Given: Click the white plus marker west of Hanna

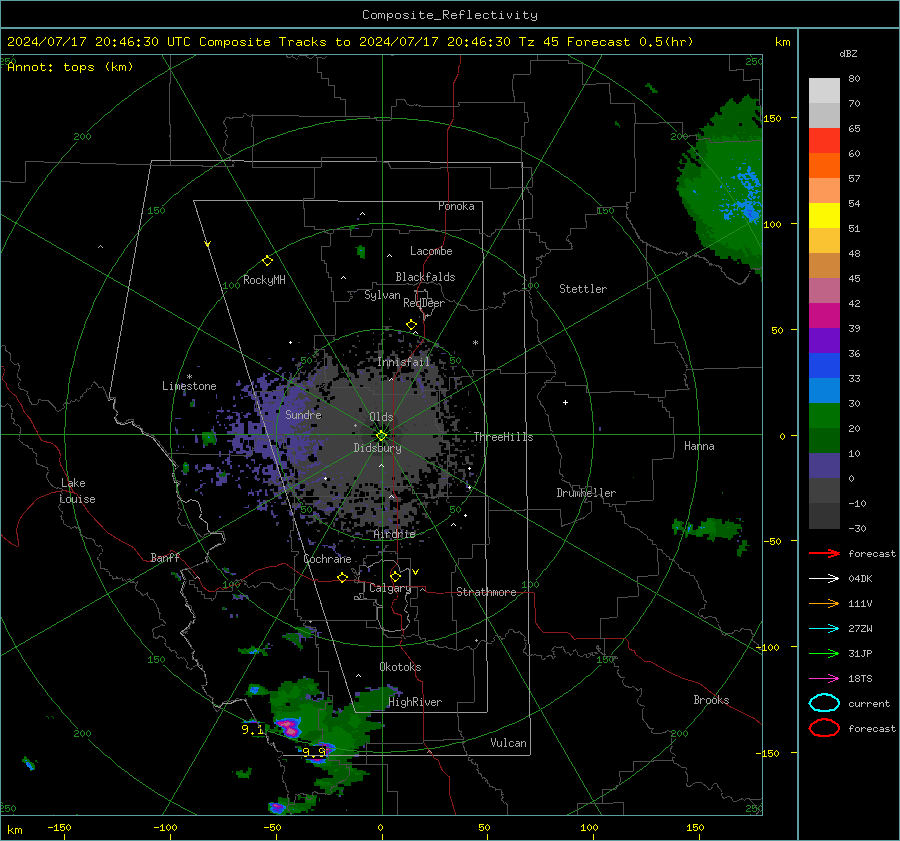Looking at the screenshot, I should tap(565, 402).
